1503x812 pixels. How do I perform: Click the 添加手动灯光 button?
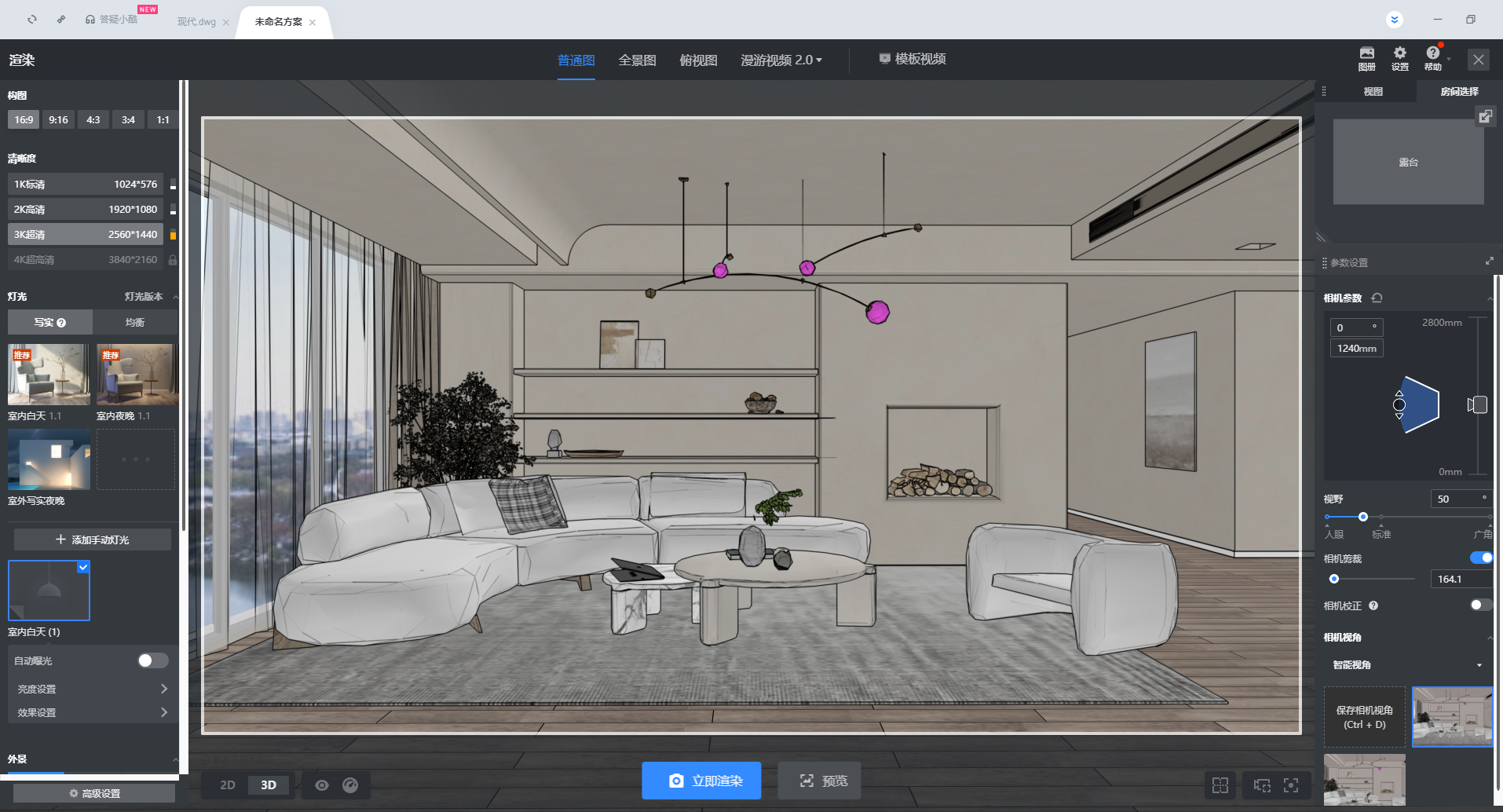[x=93, y=540]
